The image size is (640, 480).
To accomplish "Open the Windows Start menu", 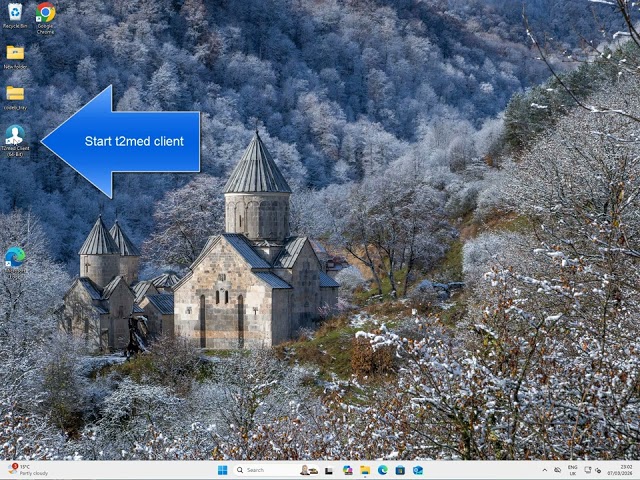I will tap(222, 470).
